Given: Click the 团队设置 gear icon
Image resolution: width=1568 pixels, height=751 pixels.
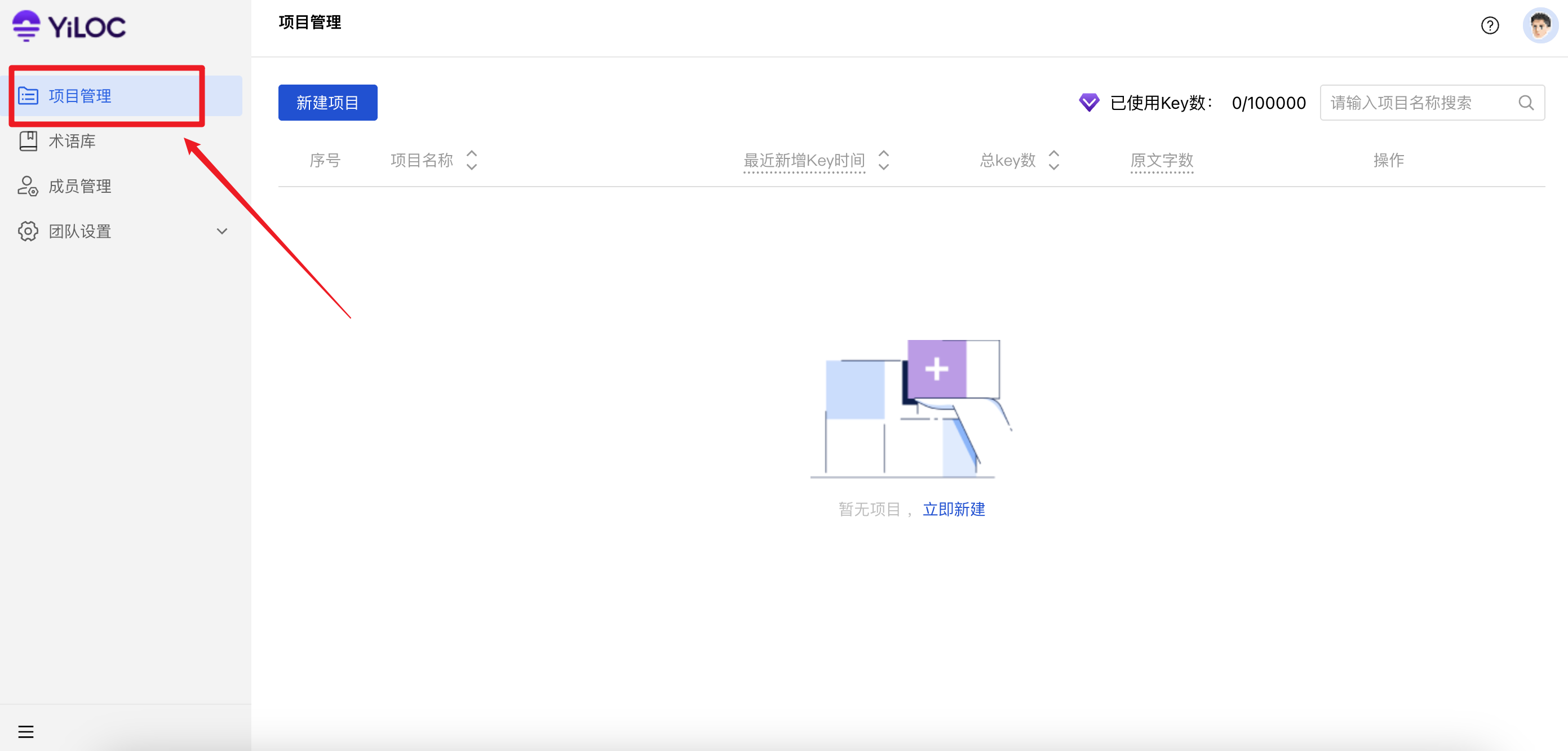Looking at the screenshot, I should pos(28,232).
